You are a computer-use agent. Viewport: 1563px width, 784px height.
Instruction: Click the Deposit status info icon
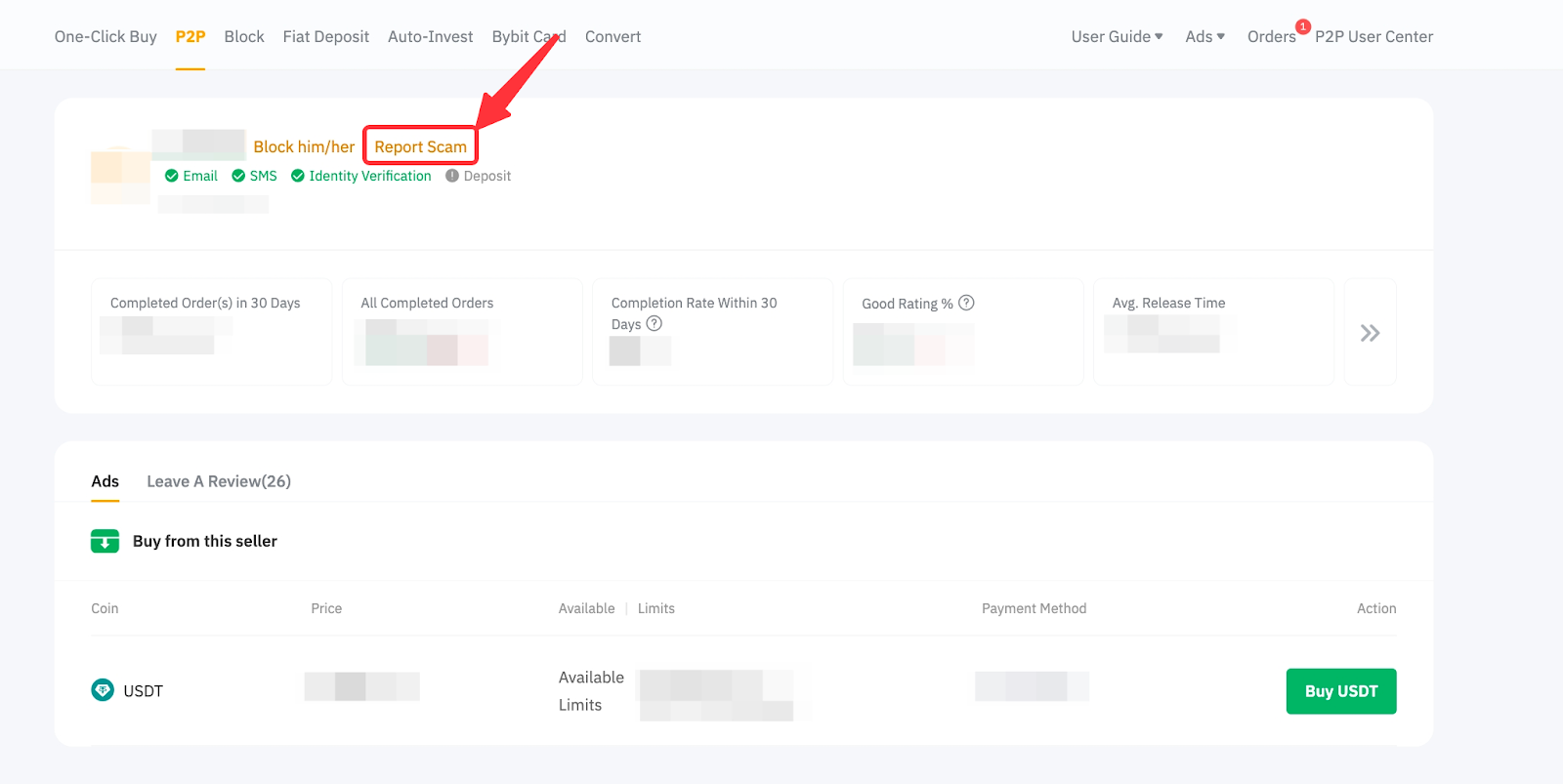pos(452,176)
